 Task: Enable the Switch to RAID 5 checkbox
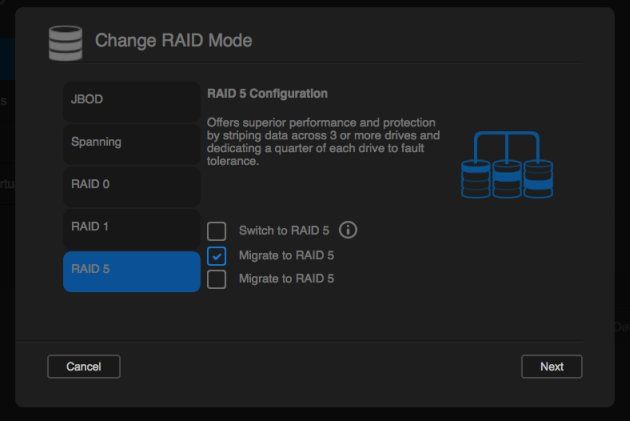click(x=217, y=231)
